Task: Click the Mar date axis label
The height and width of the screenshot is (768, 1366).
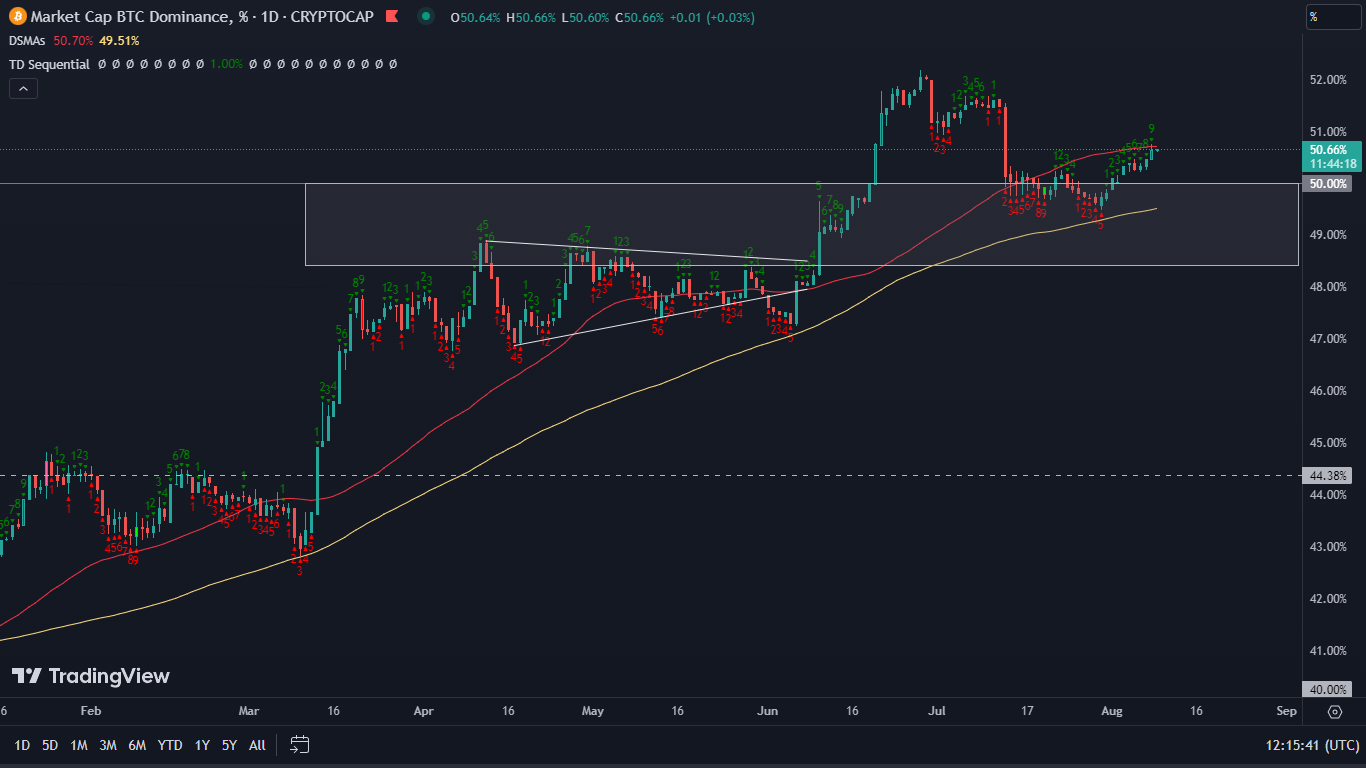Action: pyautogui.click(x=249, y=711)
